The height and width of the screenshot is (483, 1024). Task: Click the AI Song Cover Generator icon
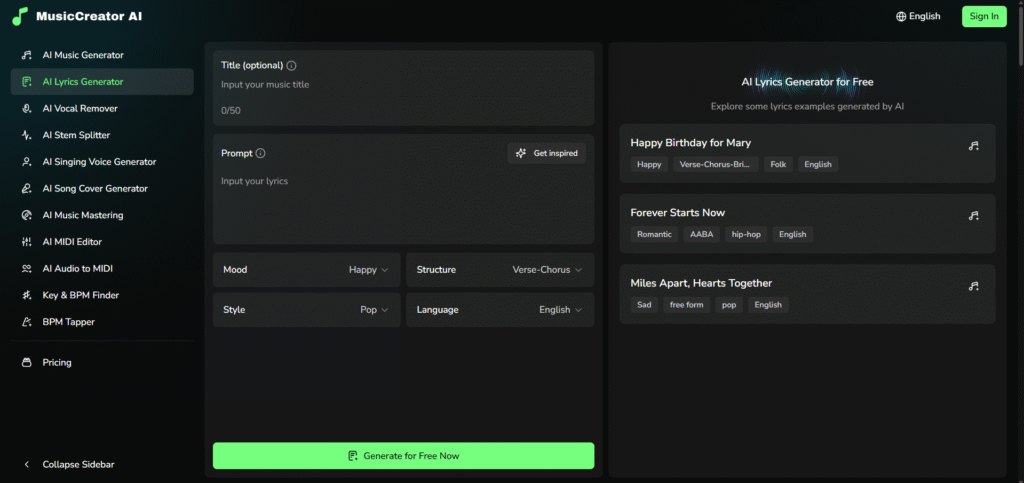27,189
